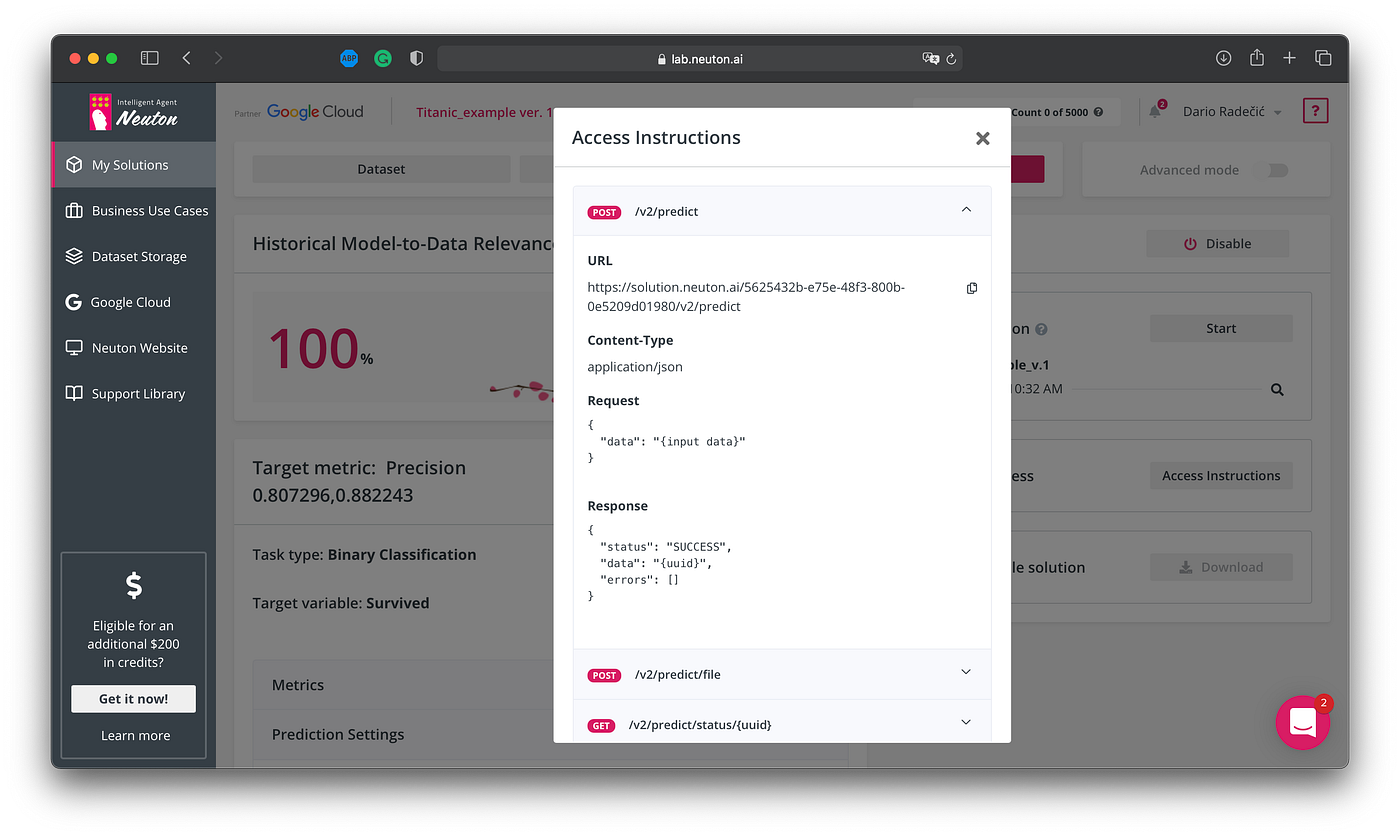Copy the /v2/predict URL using the copy icon
1400x836 pixels.
pos(971,288)
